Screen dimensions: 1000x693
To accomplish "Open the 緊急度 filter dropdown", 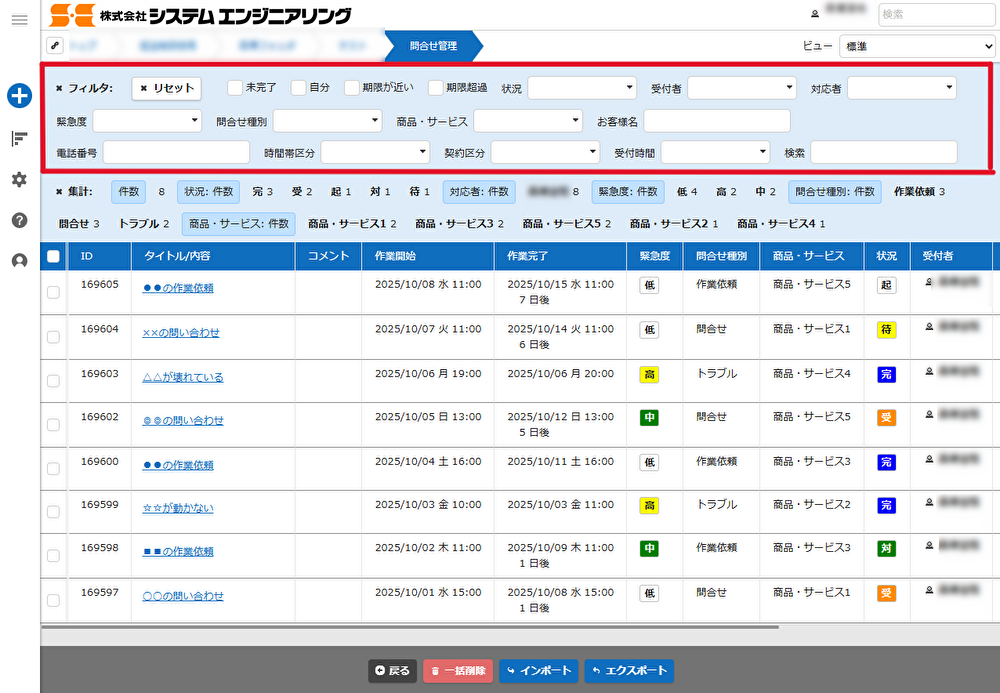I will [148, 121].
